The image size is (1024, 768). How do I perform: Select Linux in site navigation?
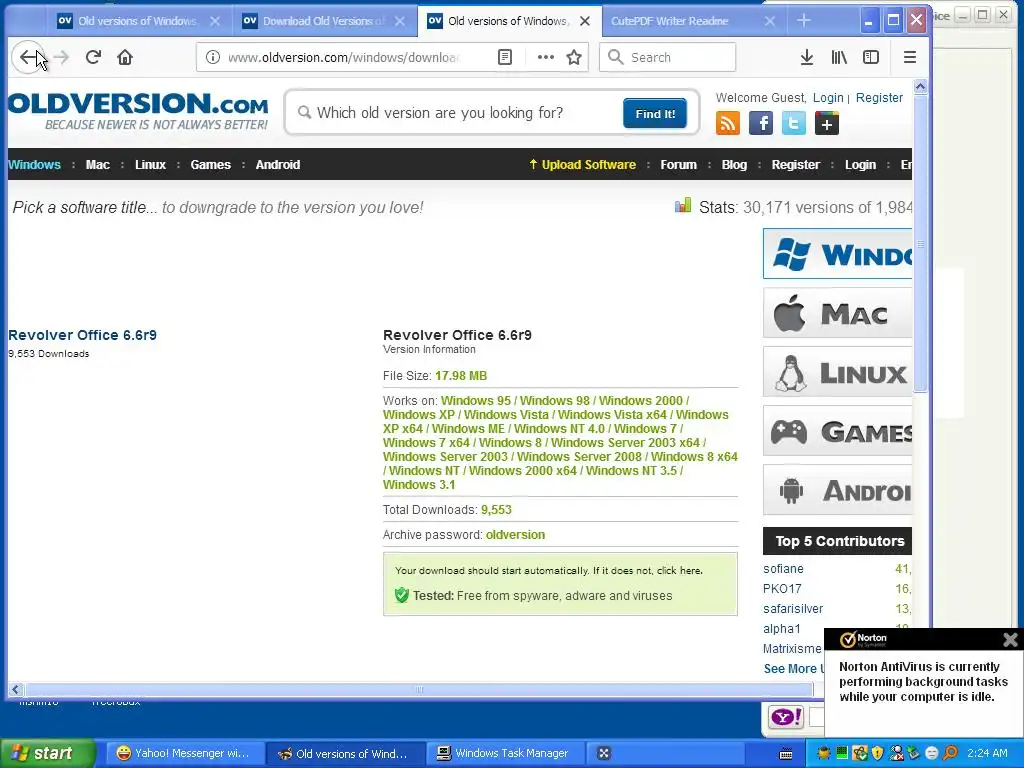tap(150, 165)
